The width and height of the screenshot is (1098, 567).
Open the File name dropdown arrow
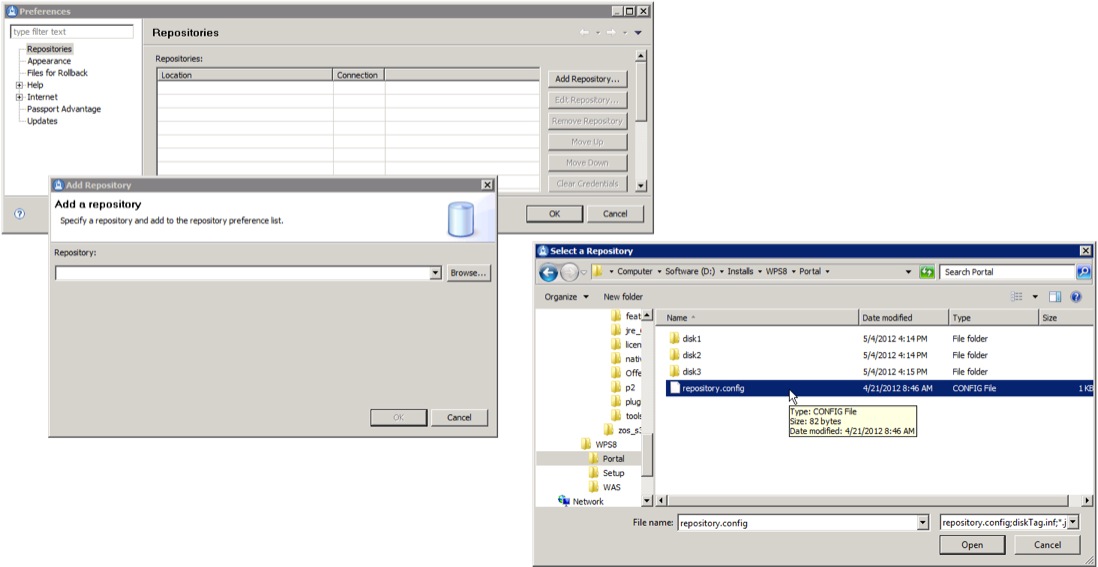pyautogui.click(x=922, y=523)
